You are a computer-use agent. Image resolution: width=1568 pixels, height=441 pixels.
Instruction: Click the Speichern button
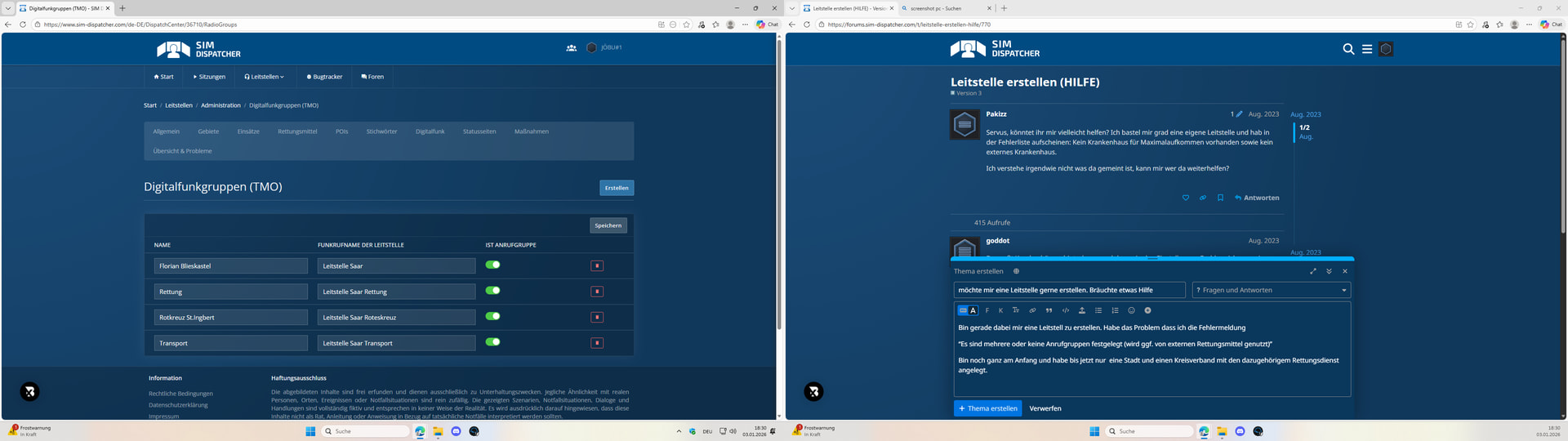(x=608, y=225)
